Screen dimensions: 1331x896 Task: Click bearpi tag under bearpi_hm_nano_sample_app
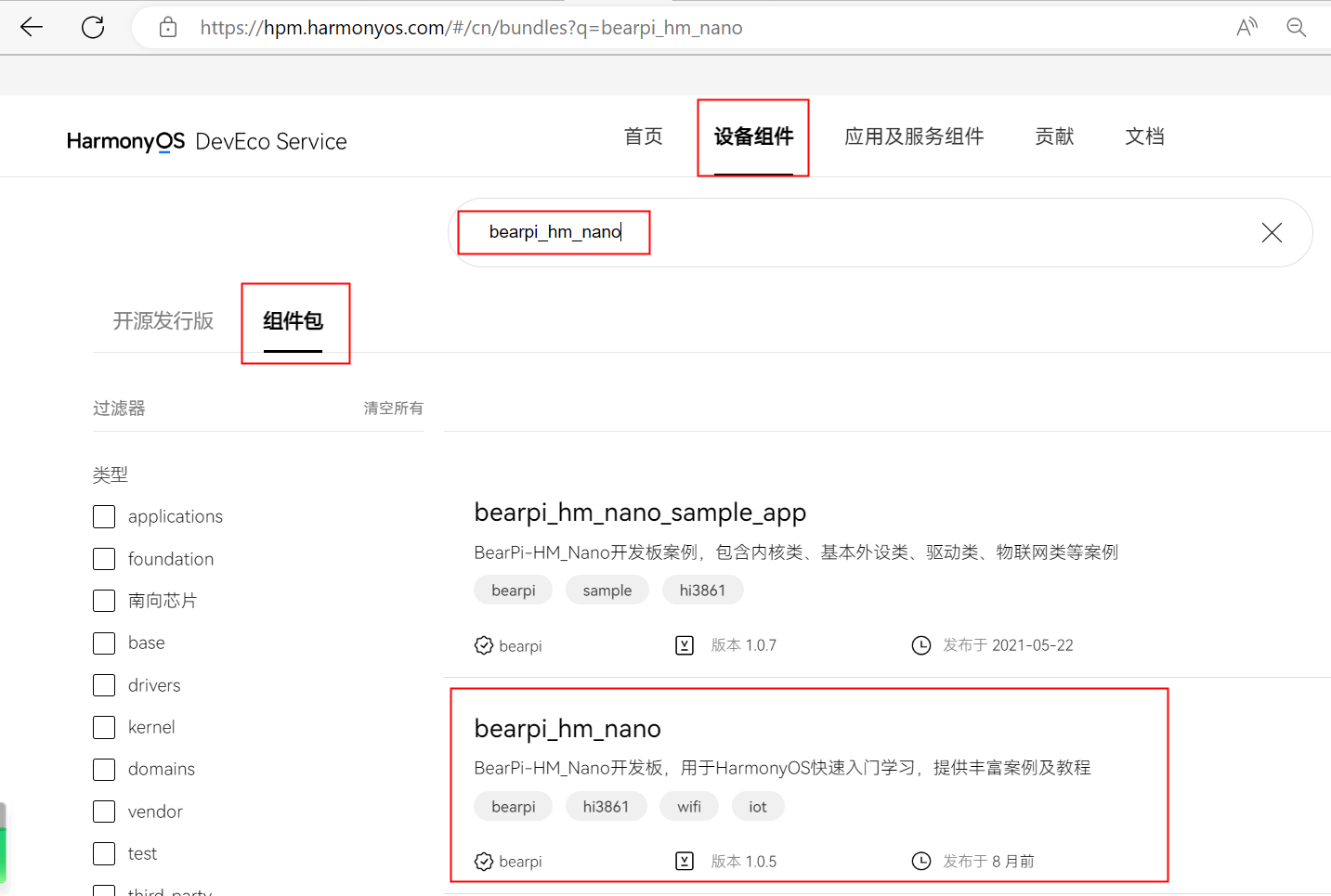514,591
